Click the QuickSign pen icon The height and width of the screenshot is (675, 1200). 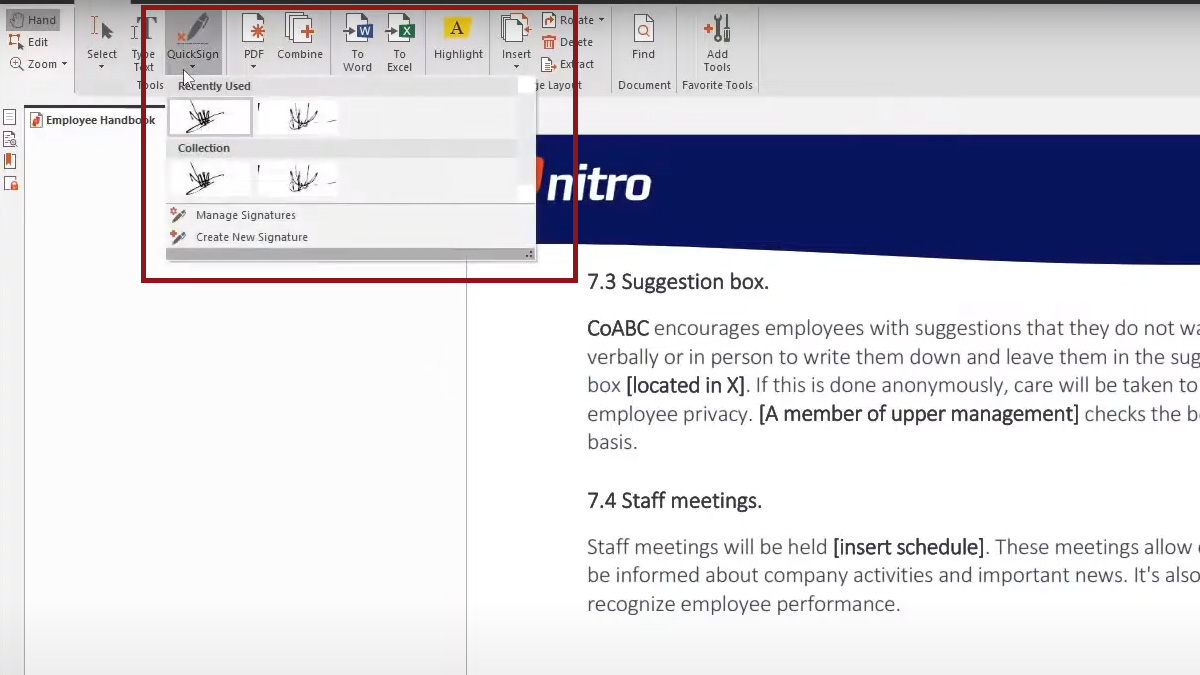(x=193, y=30)
